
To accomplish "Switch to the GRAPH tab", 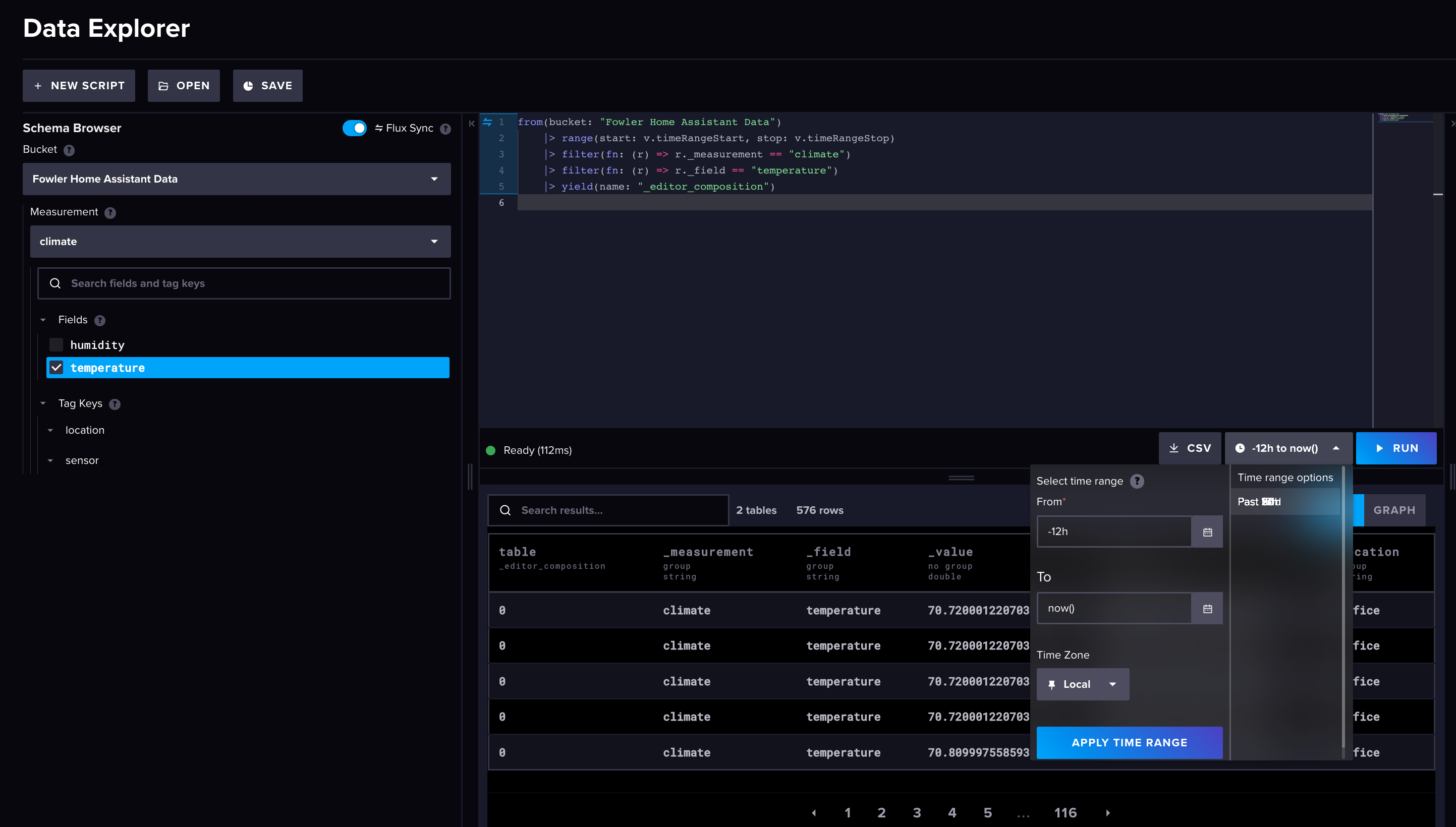I will coord(1394,509).
